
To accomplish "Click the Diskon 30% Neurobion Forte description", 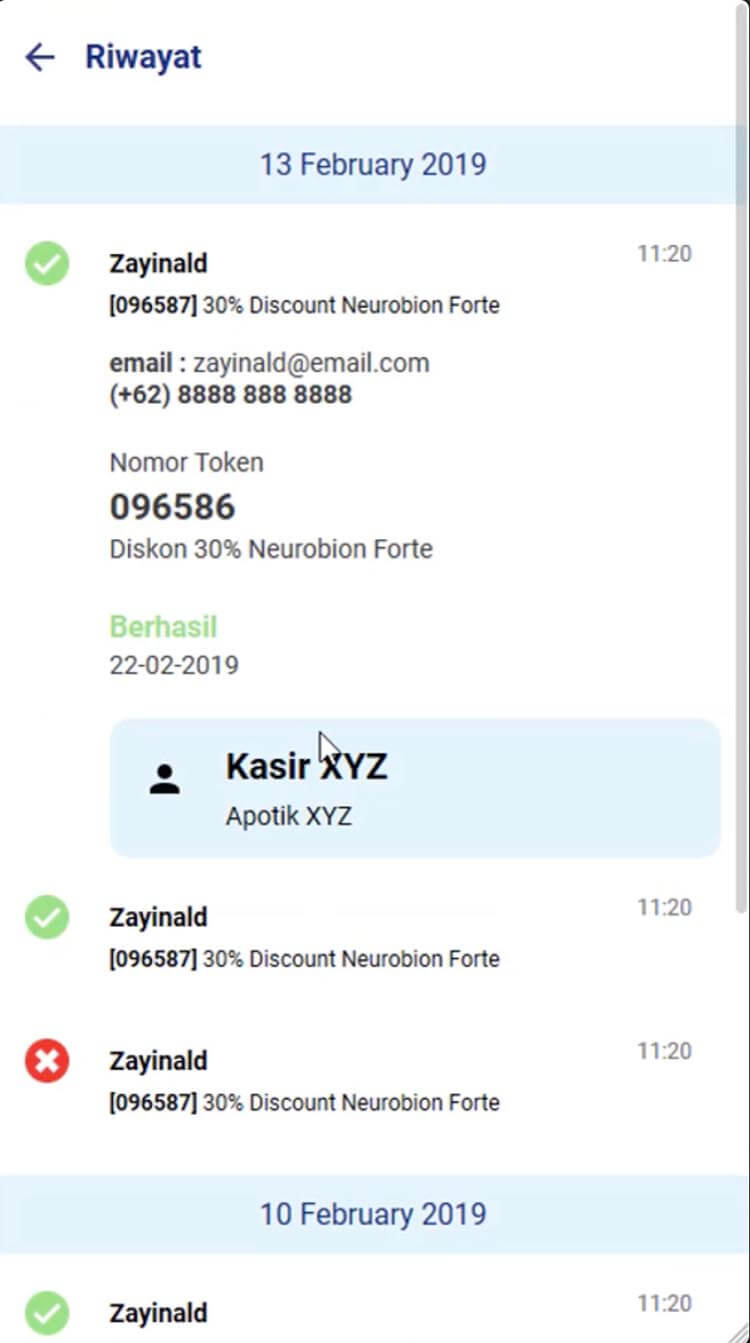I will click(271, 549).
